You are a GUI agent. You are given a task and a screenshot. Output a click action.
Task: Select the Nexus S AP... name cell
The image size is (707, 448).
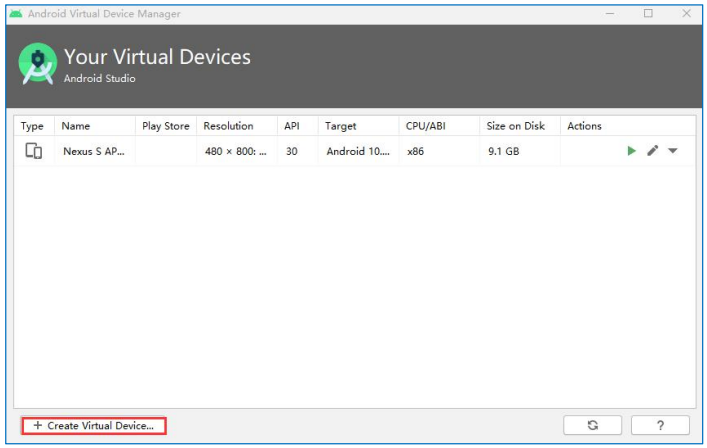(94, 151)
